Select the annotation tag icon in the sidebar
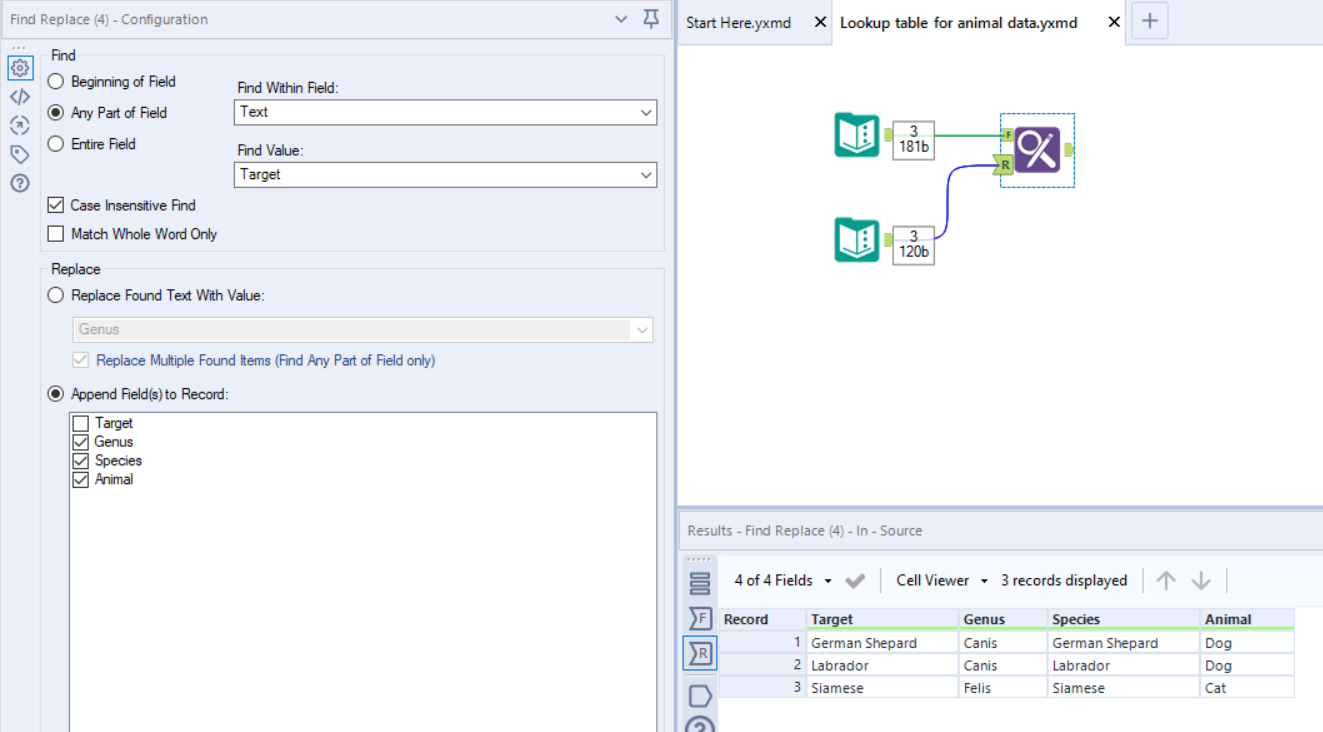The height and width of the screenshot is (732, 1323). [x=20, y=154]
